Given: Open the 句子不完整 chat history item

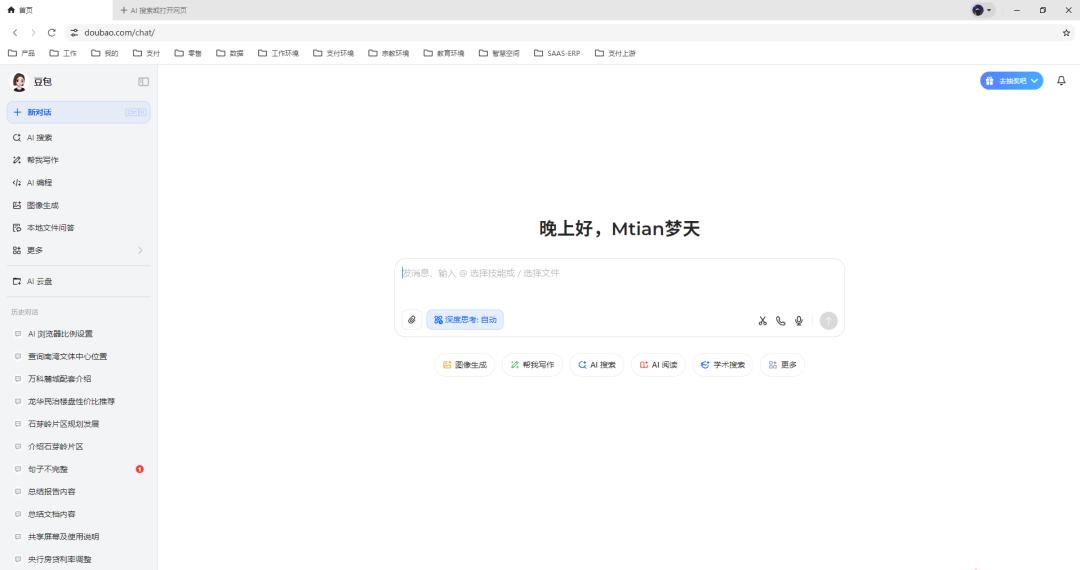Looking at the screenshot, I should coord(48,469).
